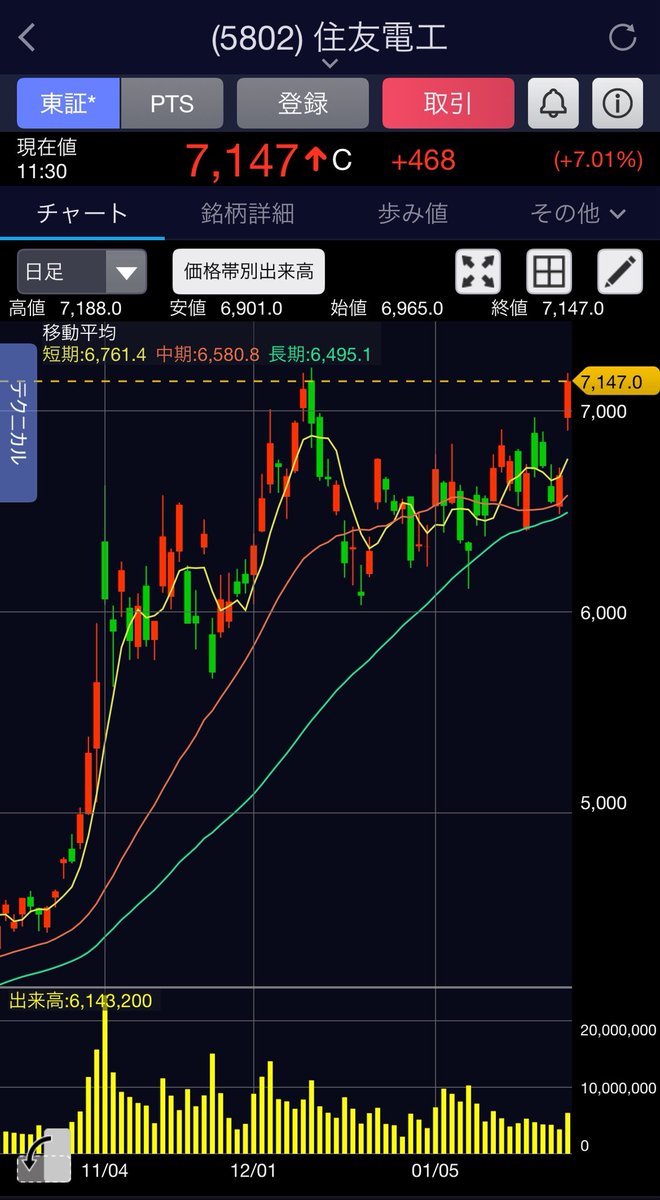
Task: Tap the 現在値 11:30 label
Action: (x=47, y=160)
